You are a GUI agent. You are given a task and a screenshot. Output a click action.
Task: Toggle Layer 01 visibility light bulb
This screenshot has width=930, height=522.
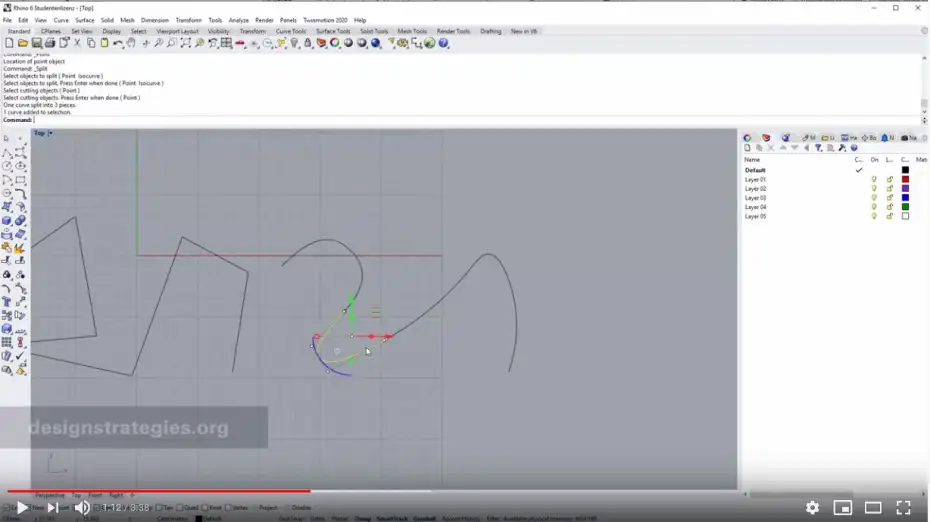click(x=874, y=179)
